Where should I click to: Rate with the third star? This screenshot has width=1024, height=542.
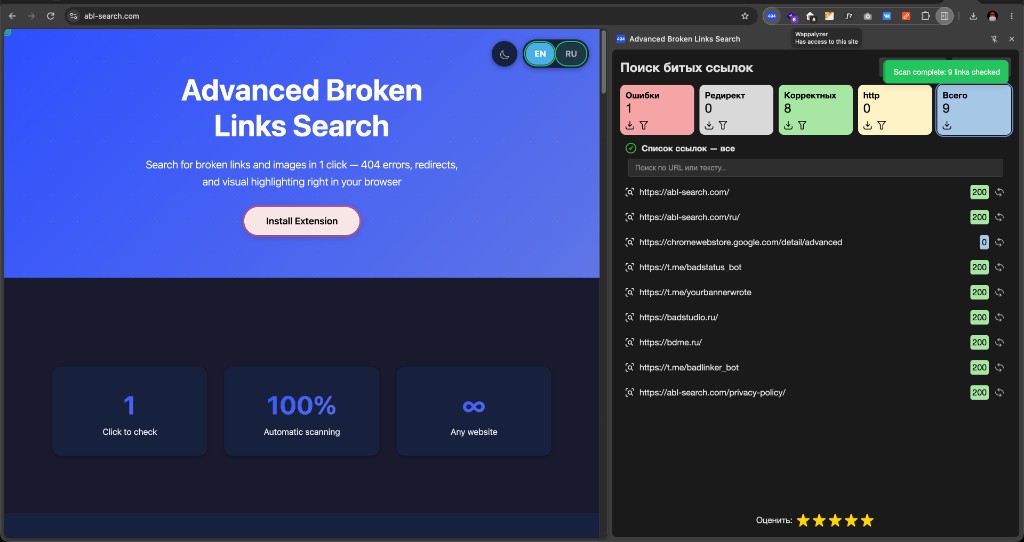[835, 520]
